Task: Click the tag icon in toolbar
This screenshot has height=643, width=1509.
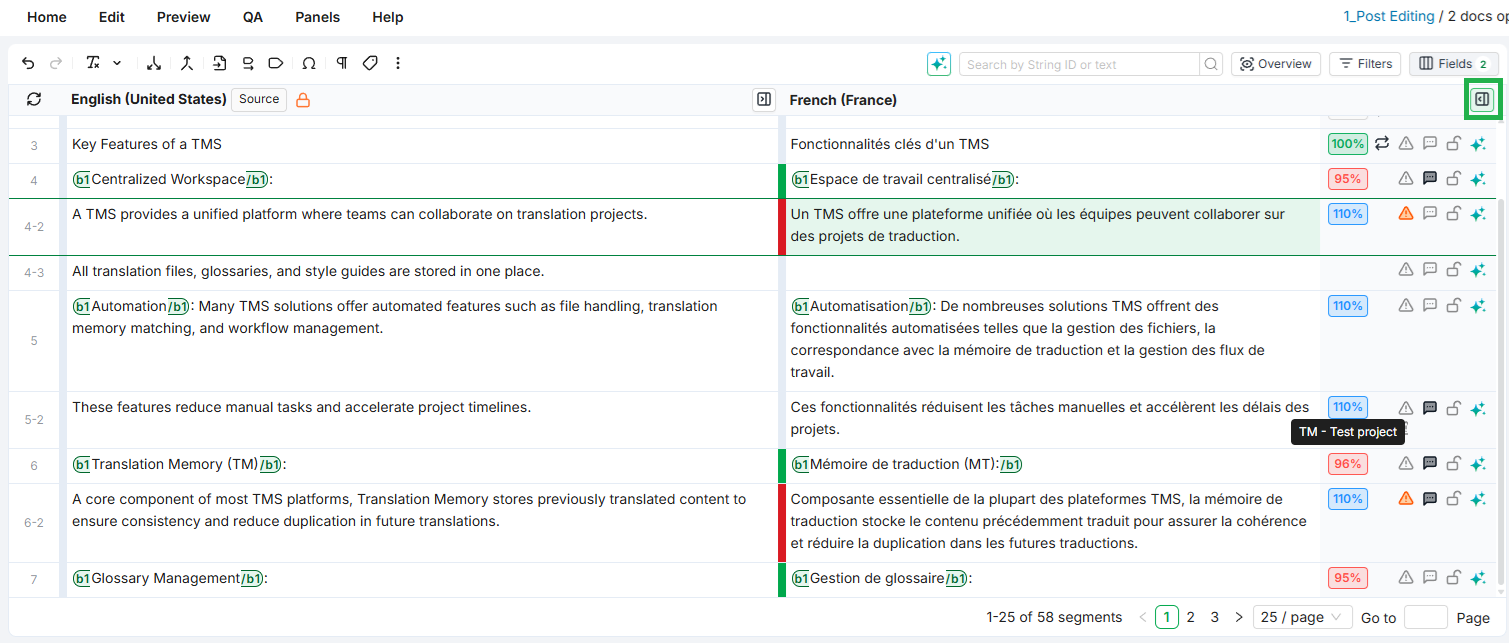Action: tap(370, 64)
